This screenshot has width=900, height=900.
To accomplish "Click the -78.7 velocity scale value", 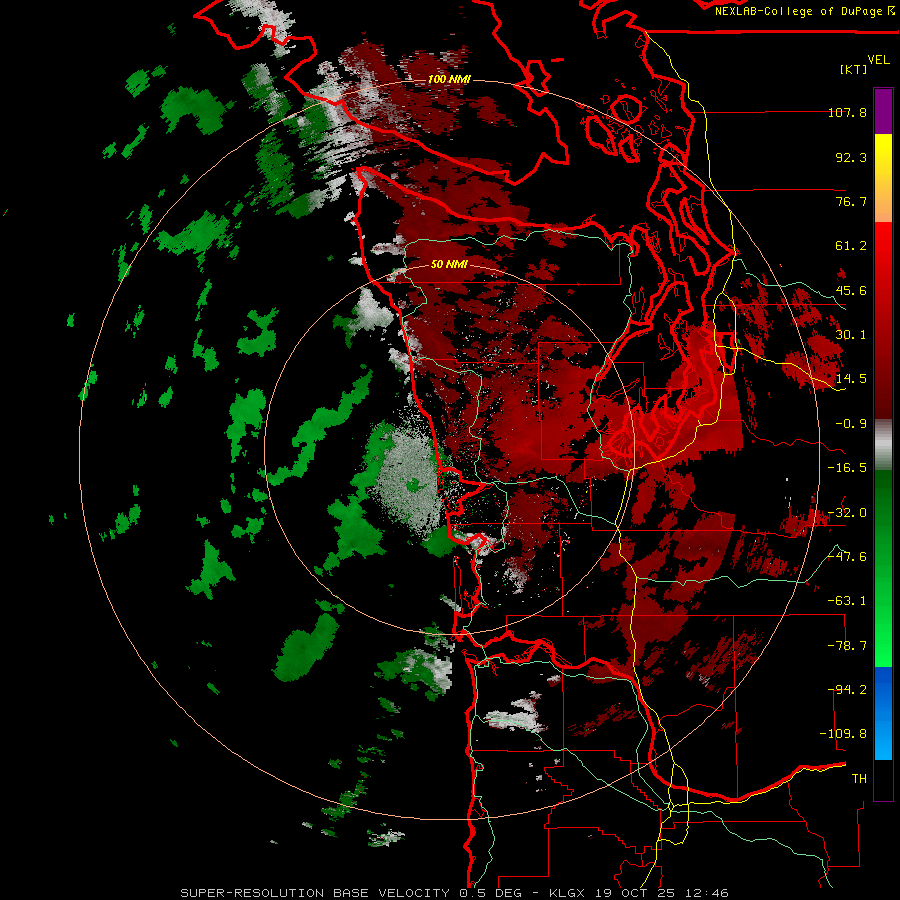I will coord(847,646).
